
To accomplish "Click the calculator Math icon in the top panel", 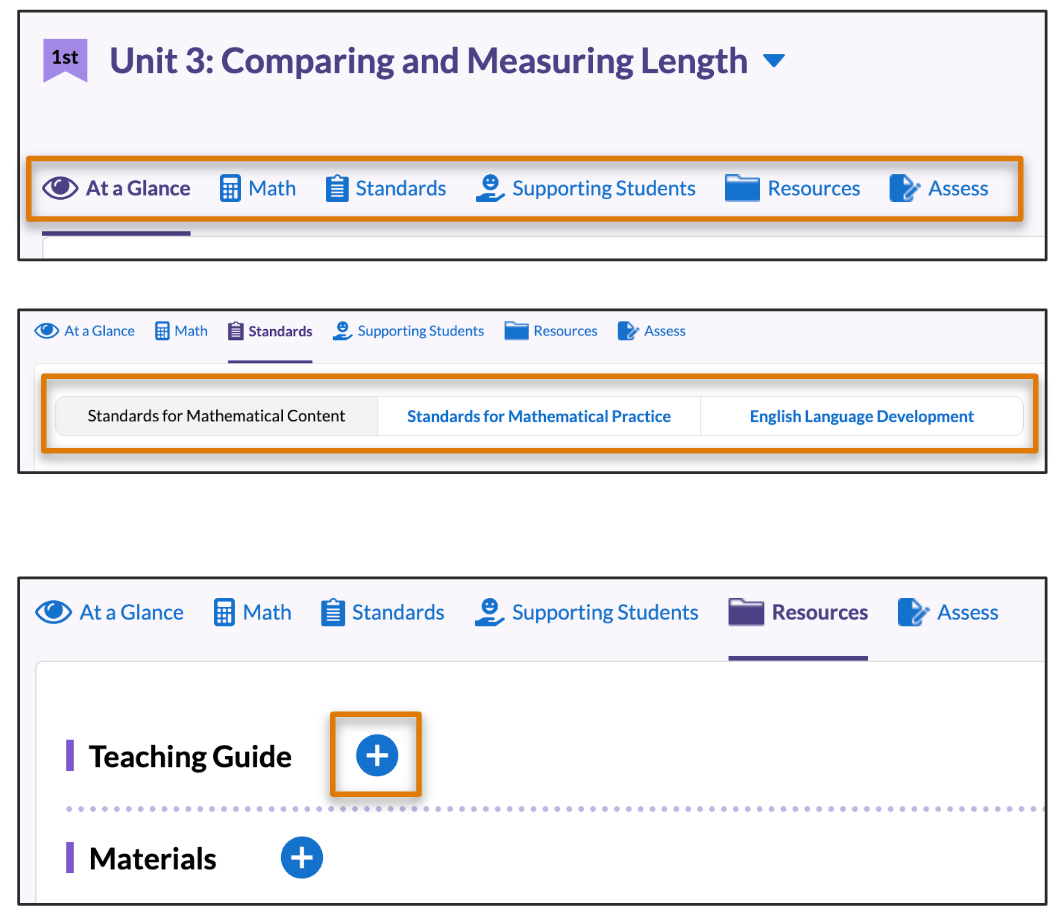I will [x=231, y=188].
